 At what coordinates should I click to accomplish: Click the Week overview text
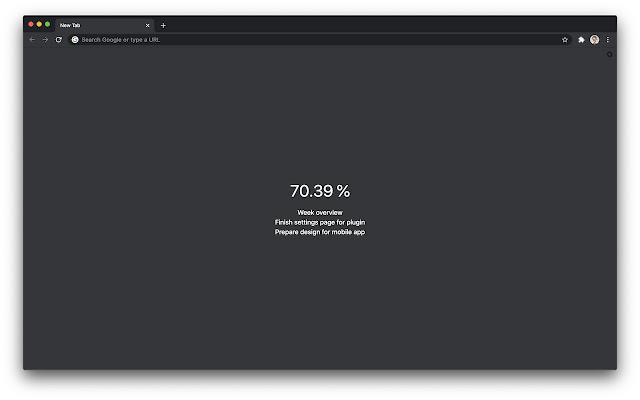(x=320, y=213)
